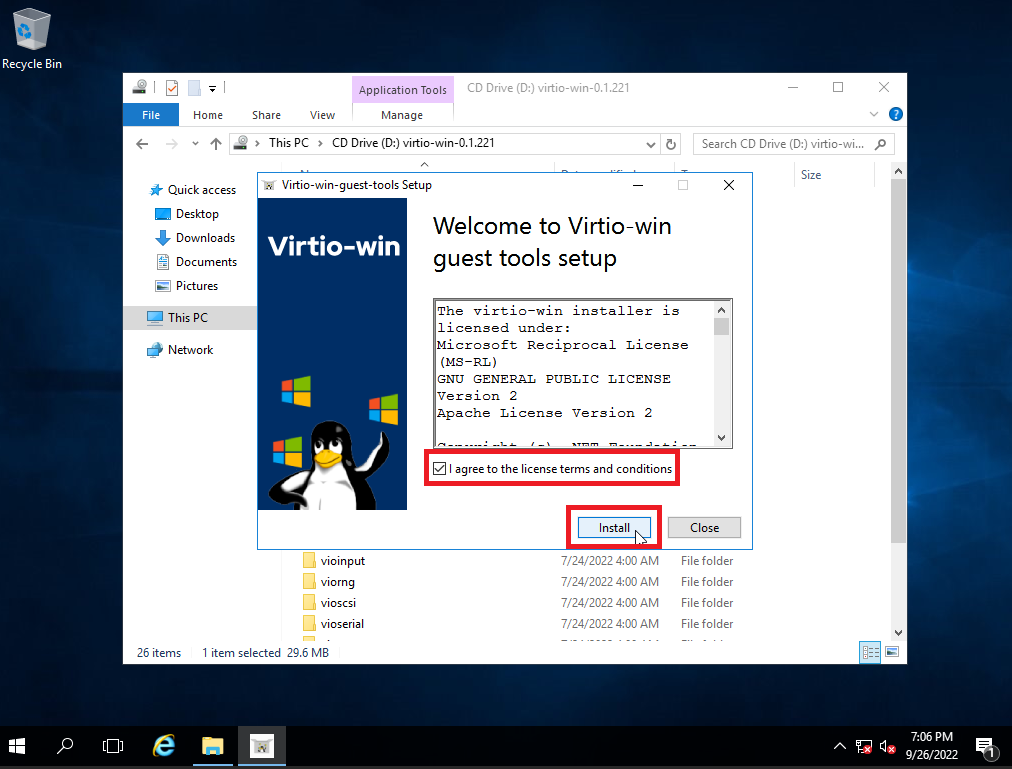Screen dimensions: 1012x769
Task: Open the clock showing 7:06 PM
Action: click(x=931, y=746)
